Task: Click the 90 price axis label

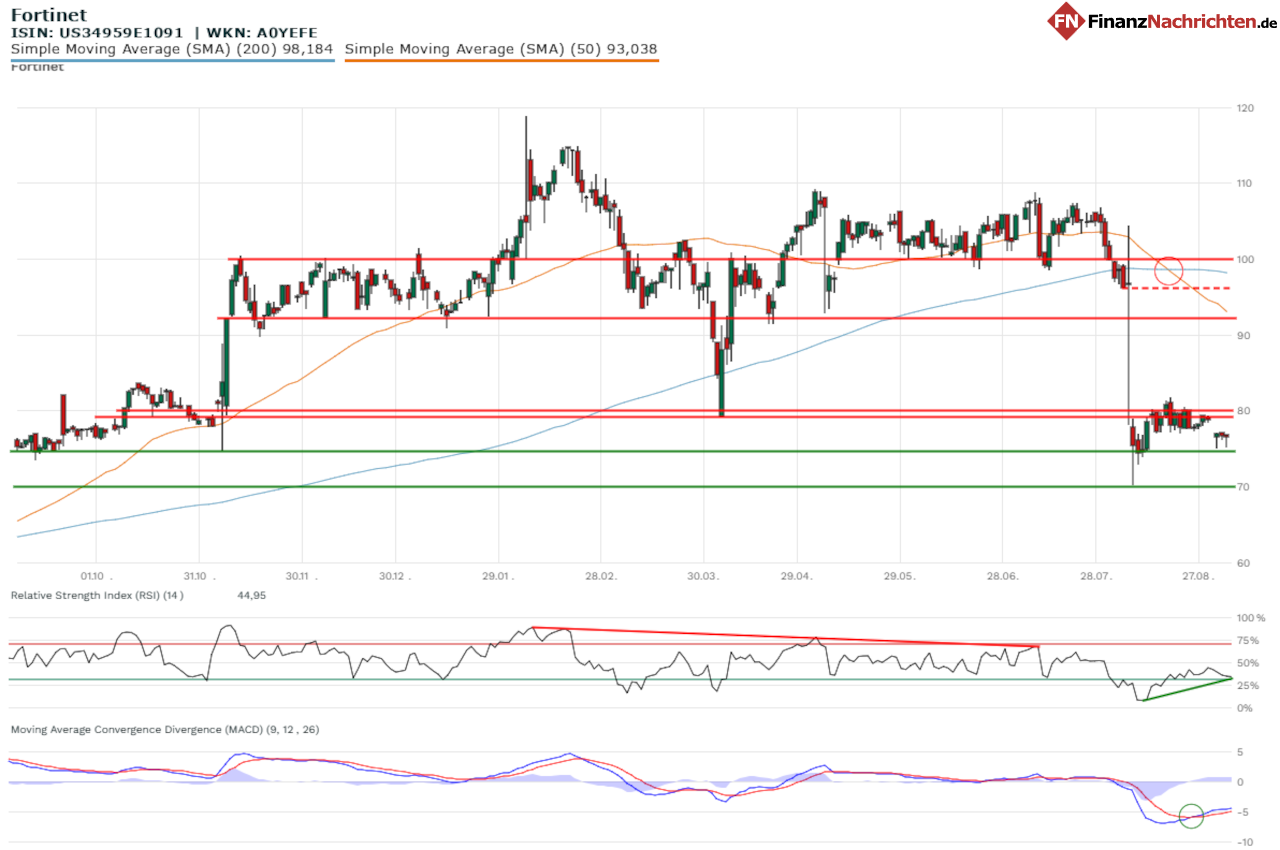Action: tap(1243, 335)
